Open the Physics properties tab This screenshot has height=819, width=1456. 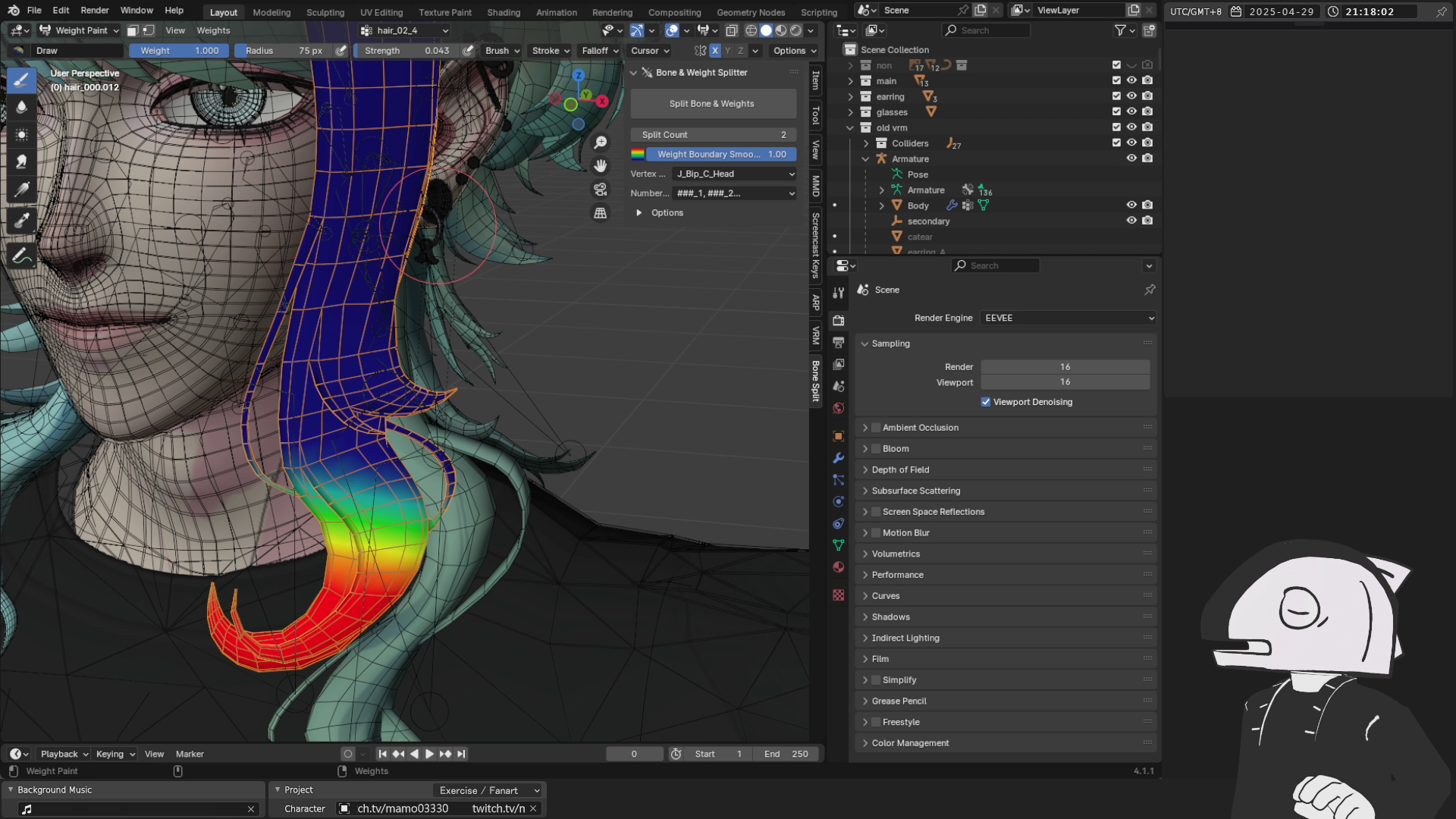click(x=838, y=501)
